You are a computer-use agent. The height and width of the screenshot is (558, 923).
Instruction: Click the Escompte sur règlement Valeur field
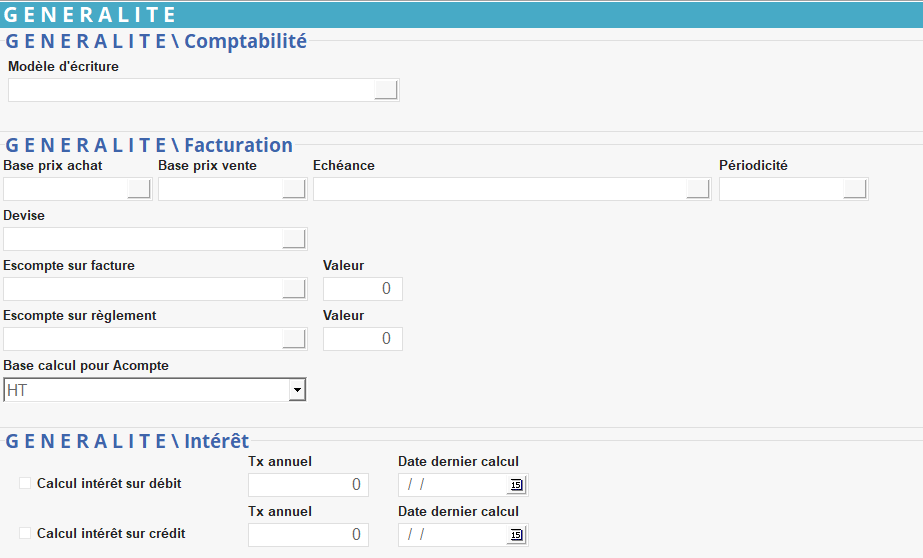(x=362, y=339)
